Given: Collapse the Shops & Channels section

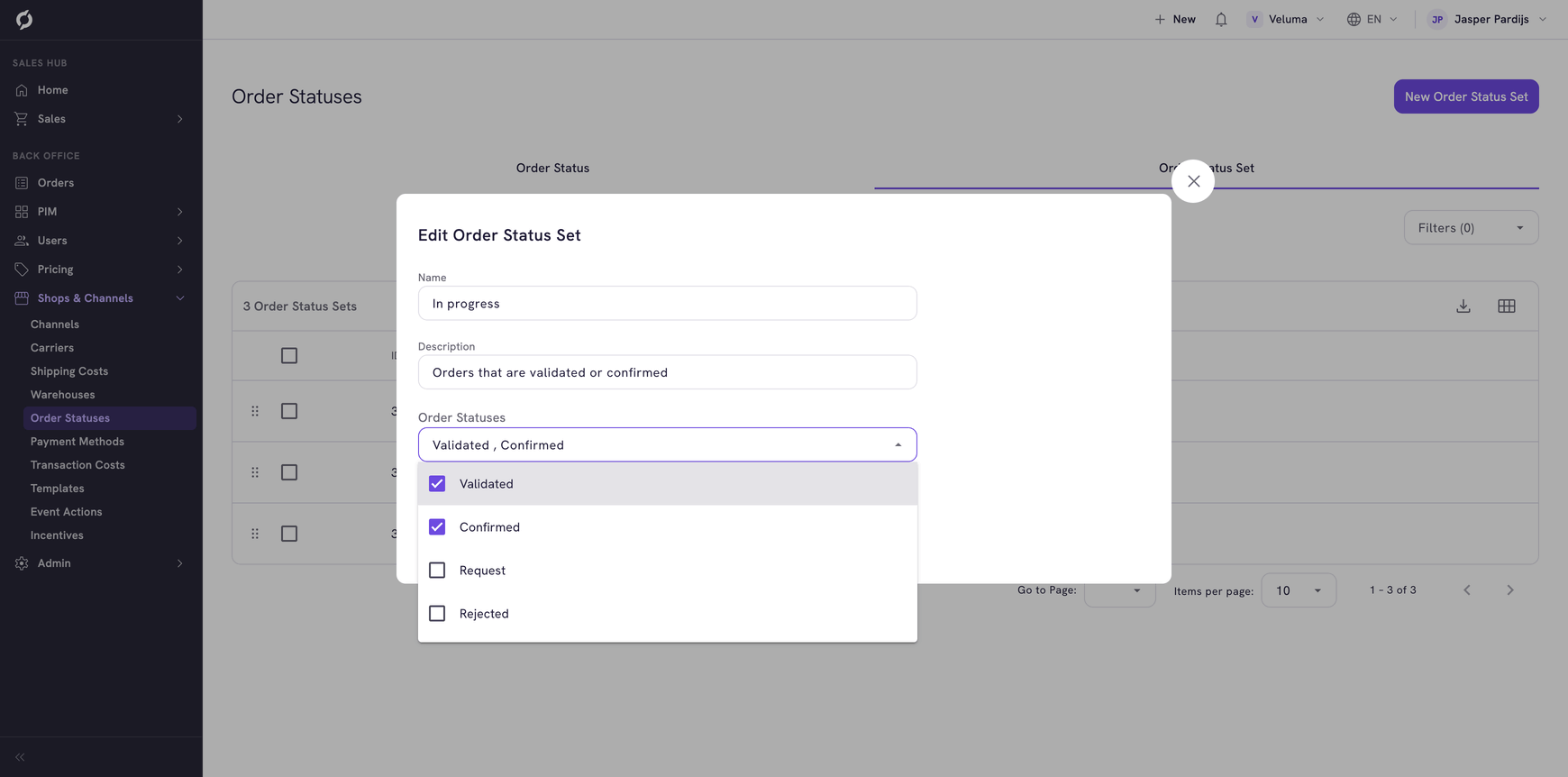Looking at the screenshot, I should point(180,298).
